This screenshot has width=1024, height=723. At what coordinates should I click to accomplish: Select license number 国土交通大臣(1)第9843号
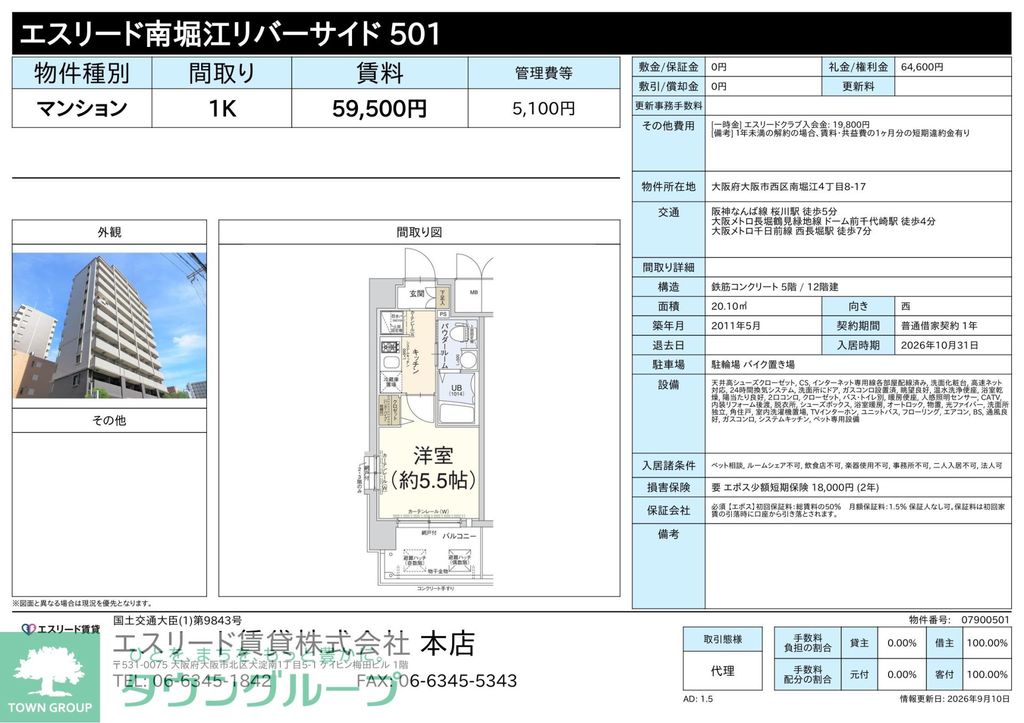(178, 620)
